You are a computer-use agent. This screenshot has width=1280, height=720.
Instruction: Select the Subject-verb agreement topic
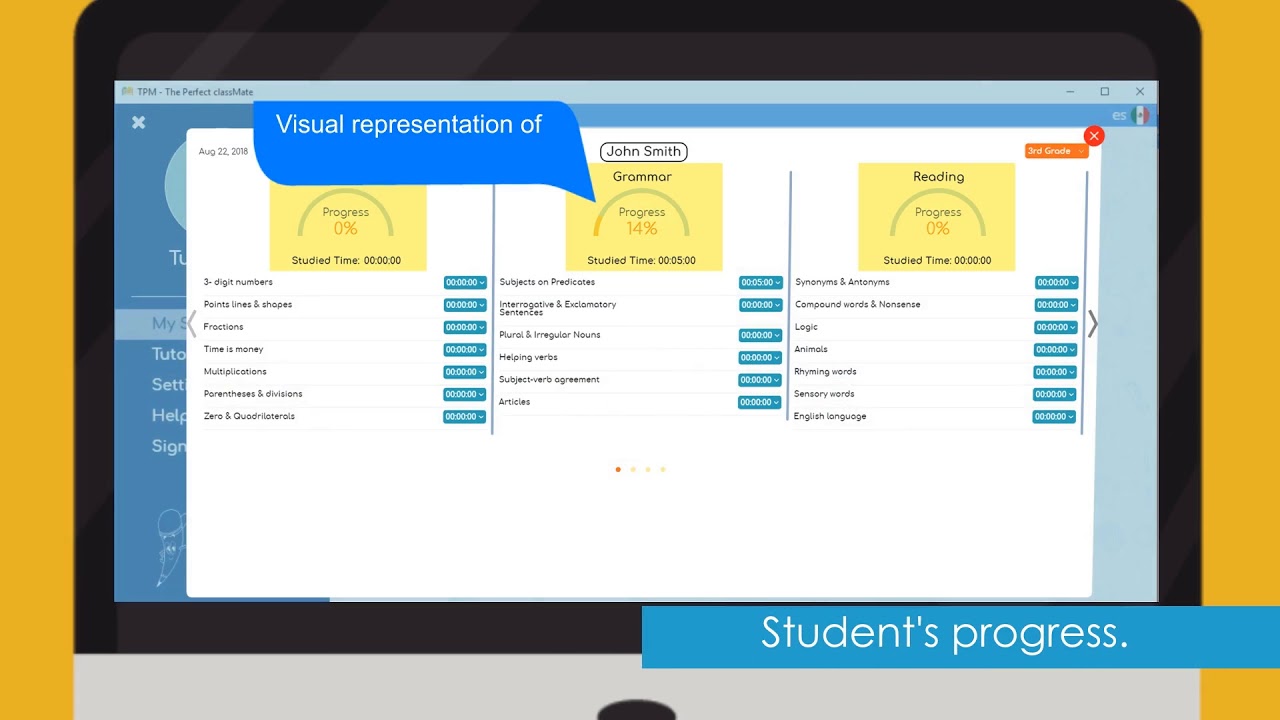(549, 380)
